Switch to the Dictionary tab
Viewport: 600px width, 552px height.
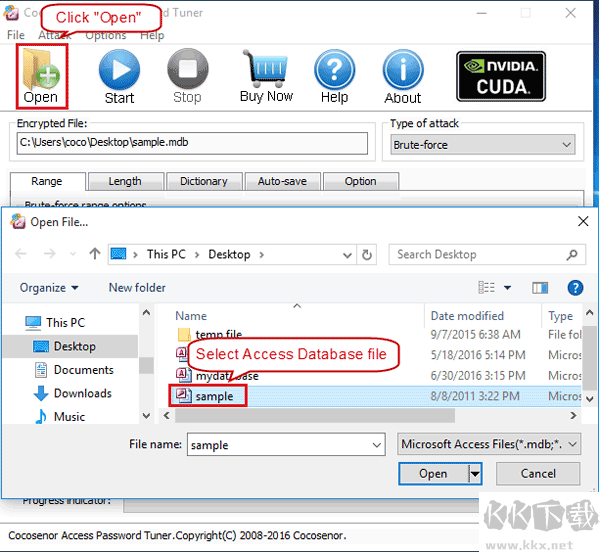204,181
